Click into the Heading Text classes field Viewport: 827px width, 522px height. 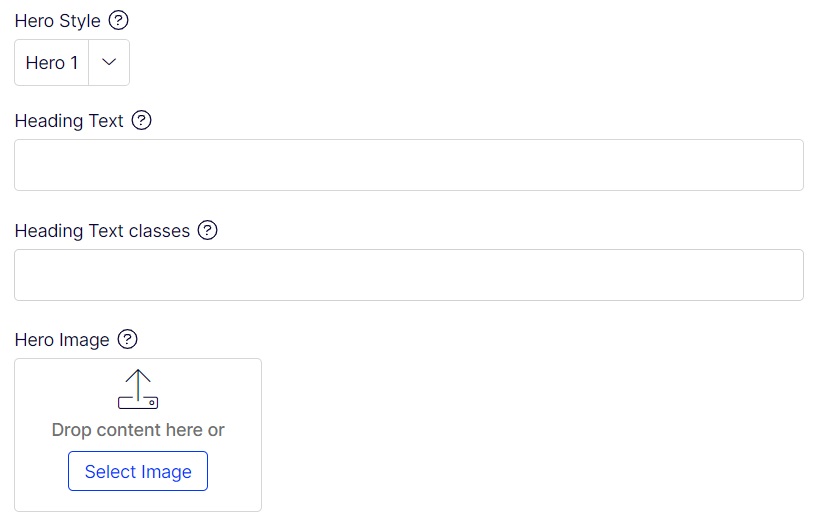pyautogui.click(x=408, y=275)
